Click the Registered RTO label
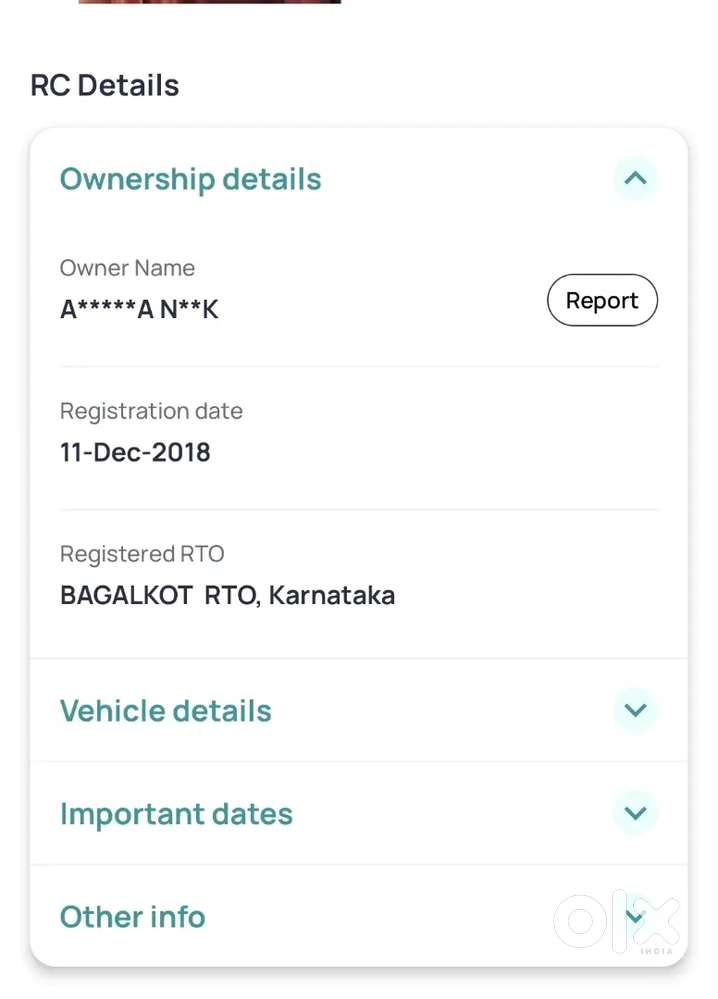718x999 pixels. tap(142, 554)
